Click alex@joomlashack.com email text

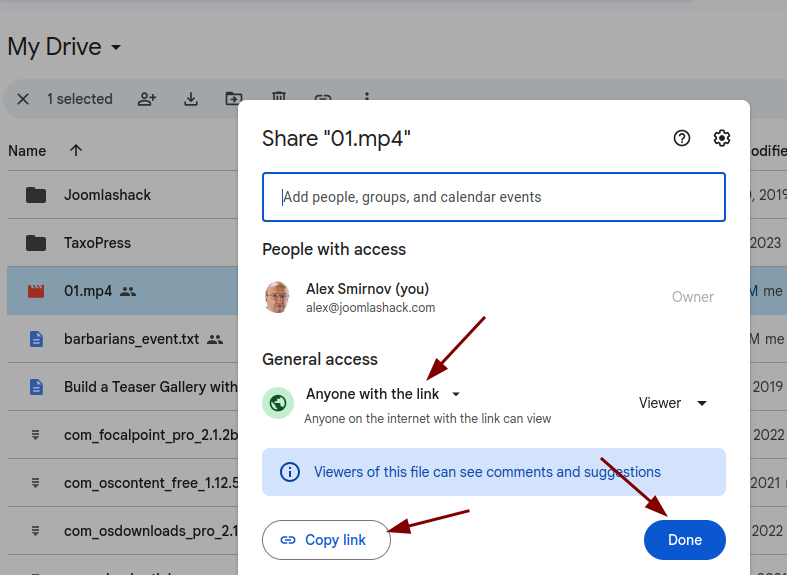point(370,308)
